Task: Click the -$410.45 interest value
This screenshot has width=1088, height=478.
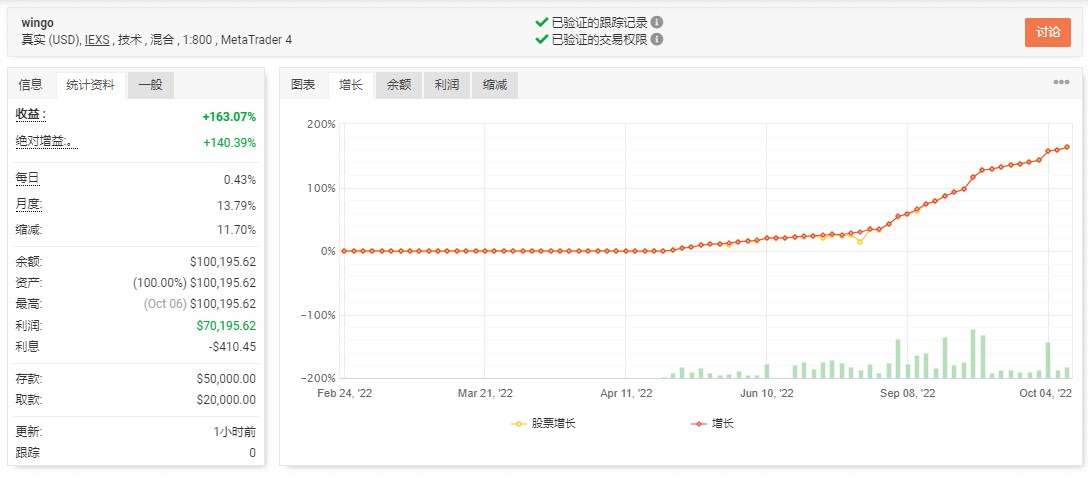Action: (x=232, y=346)
